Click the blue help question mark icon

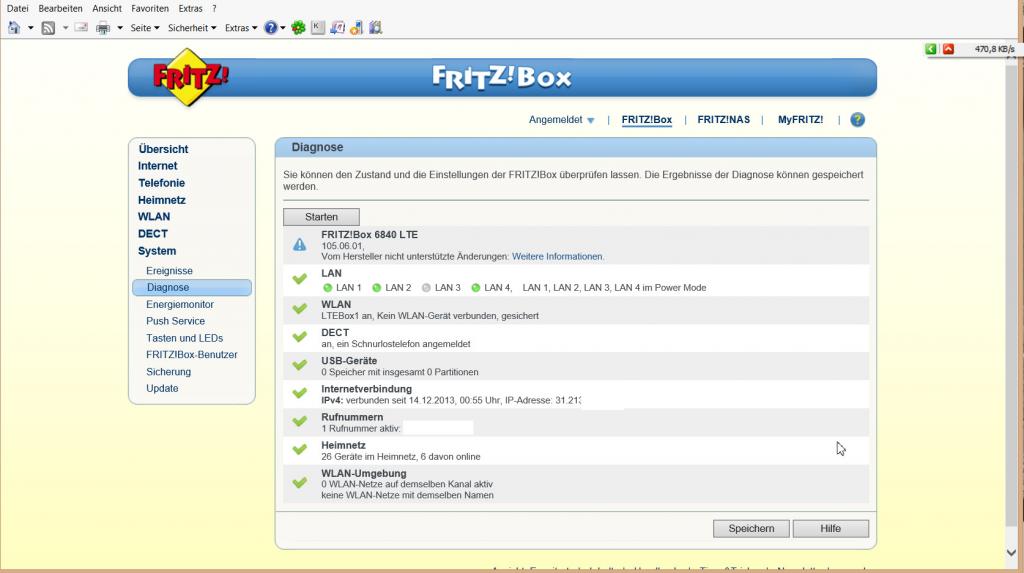[x=270, y=28]
